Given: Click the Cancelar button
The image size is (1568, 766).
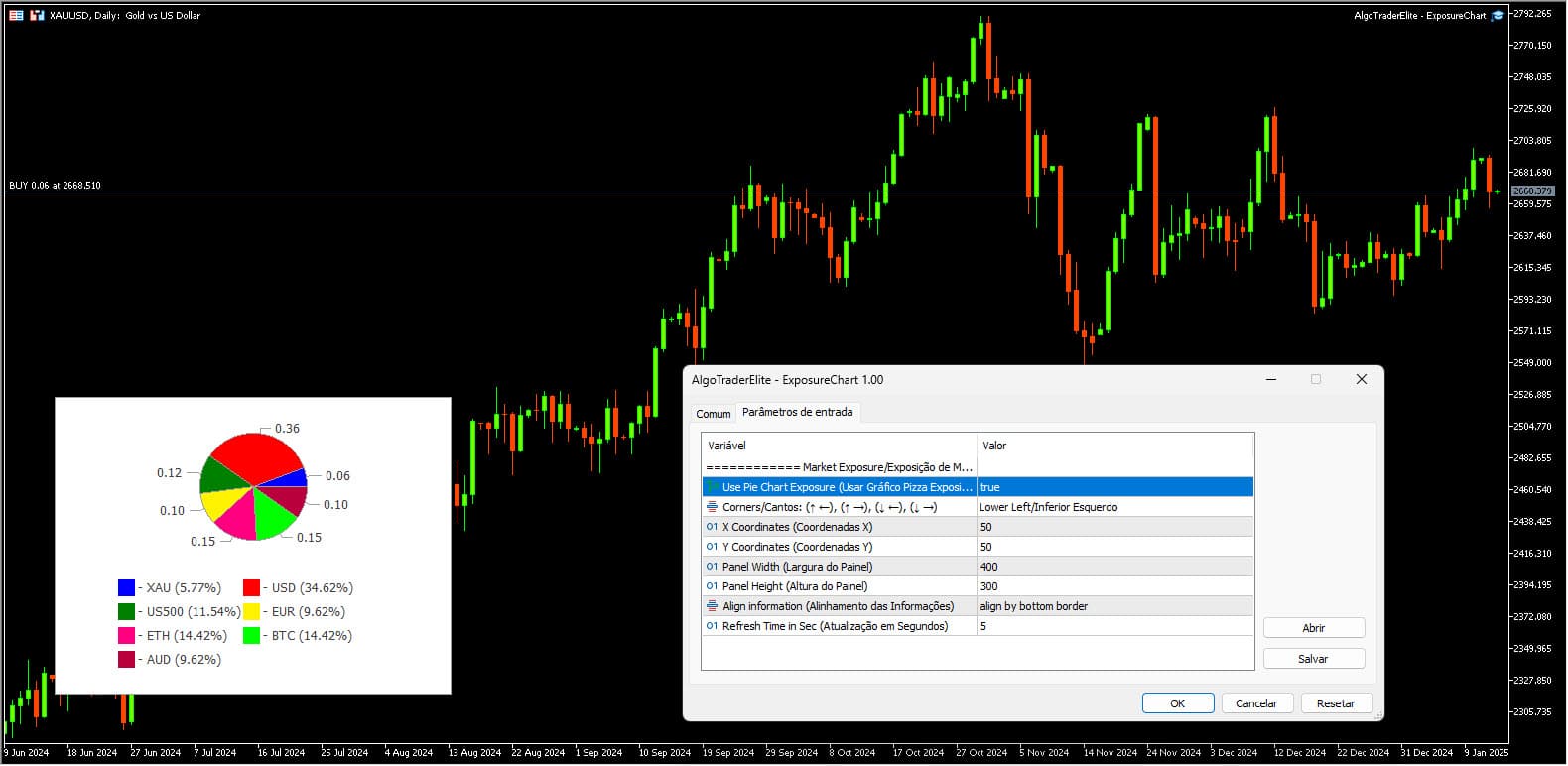Looking at the screenshot, I should (x=1256, y=703).
